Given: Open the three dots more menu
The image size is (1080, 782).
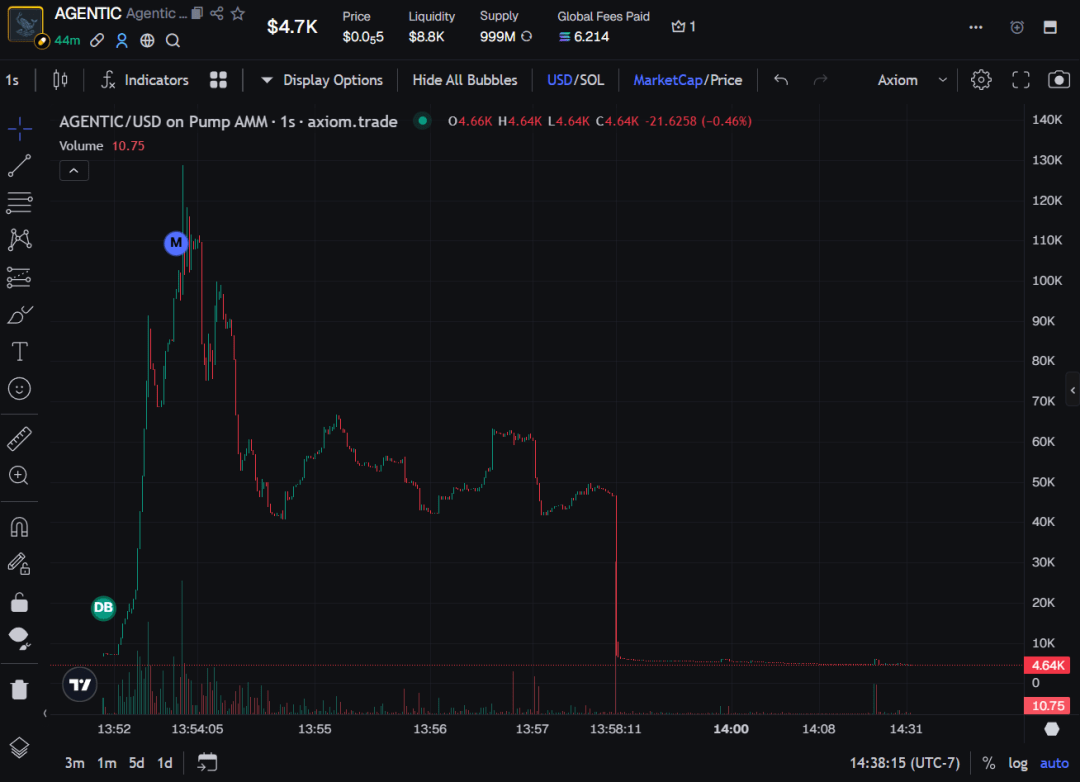Looking at the screenshot, I should point(976,28).
